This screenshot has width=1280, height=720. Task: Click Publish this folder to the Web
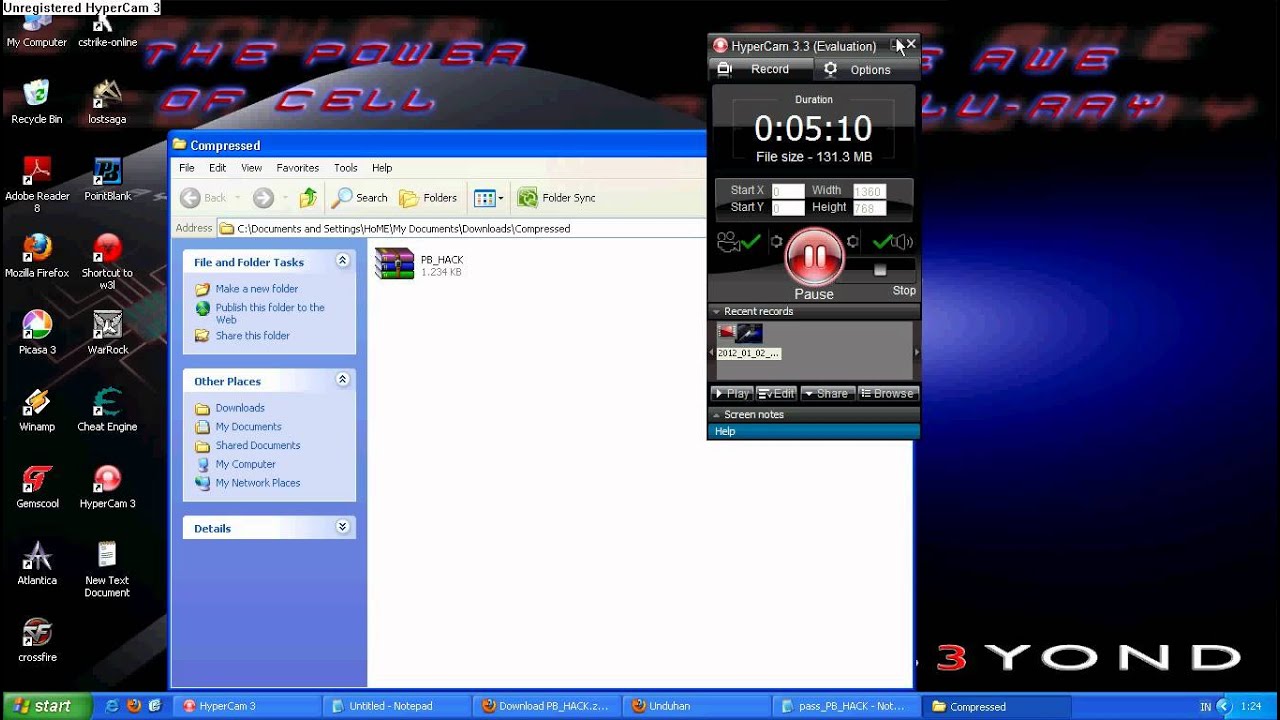coord(270,313)
